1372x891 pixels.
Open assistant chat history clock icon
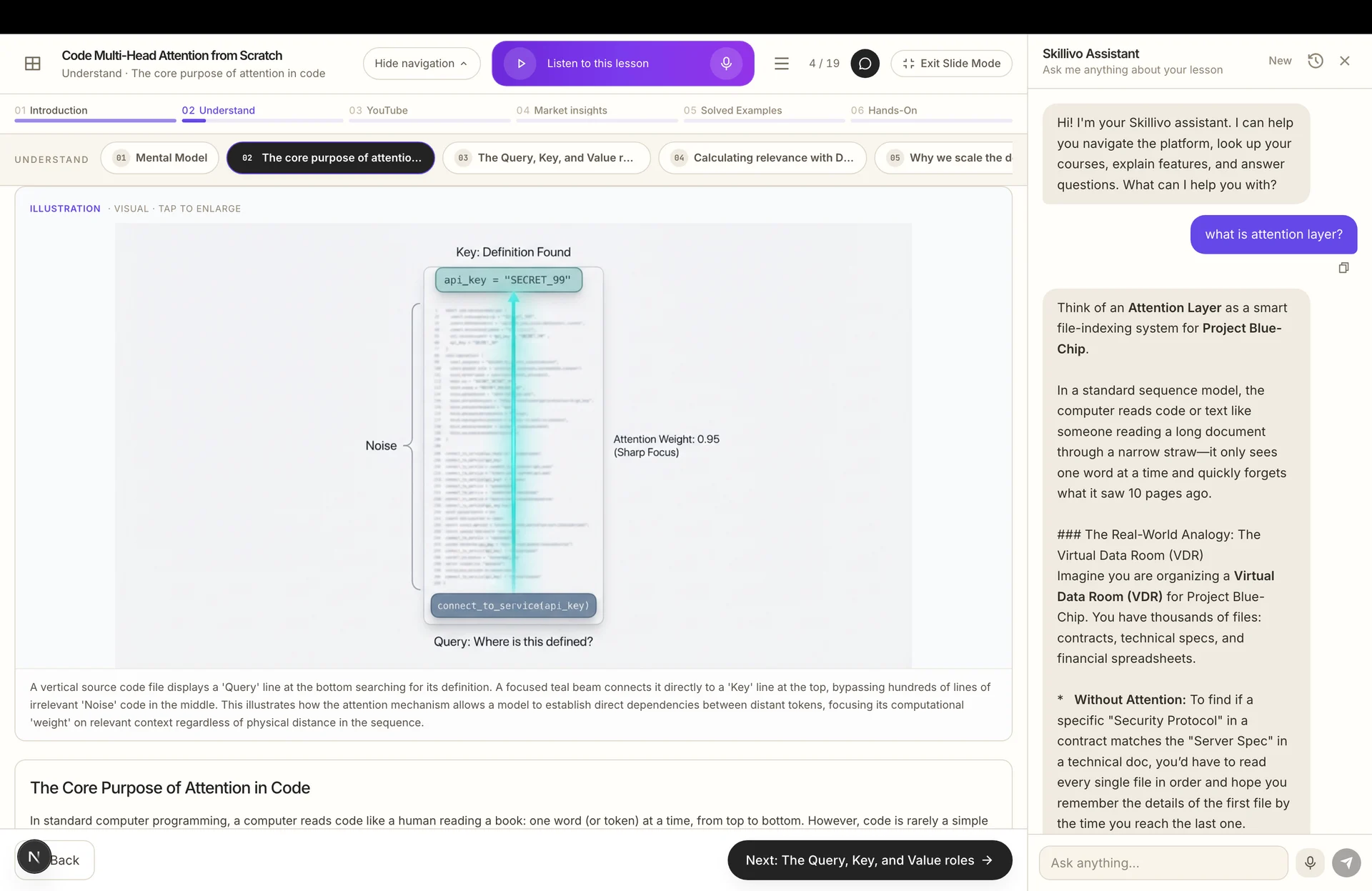tap(1316, 61)
